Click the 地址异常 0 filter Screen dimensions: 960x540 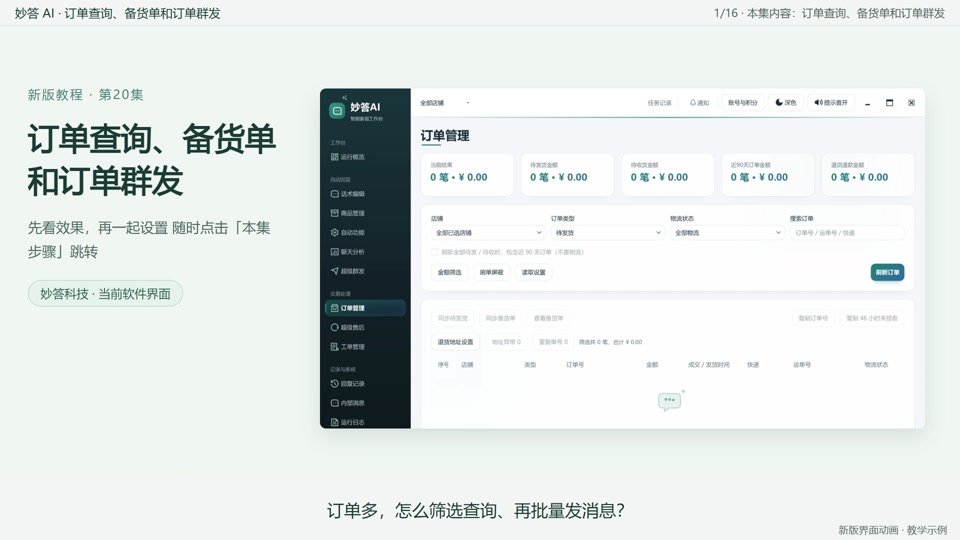(506, 342)
